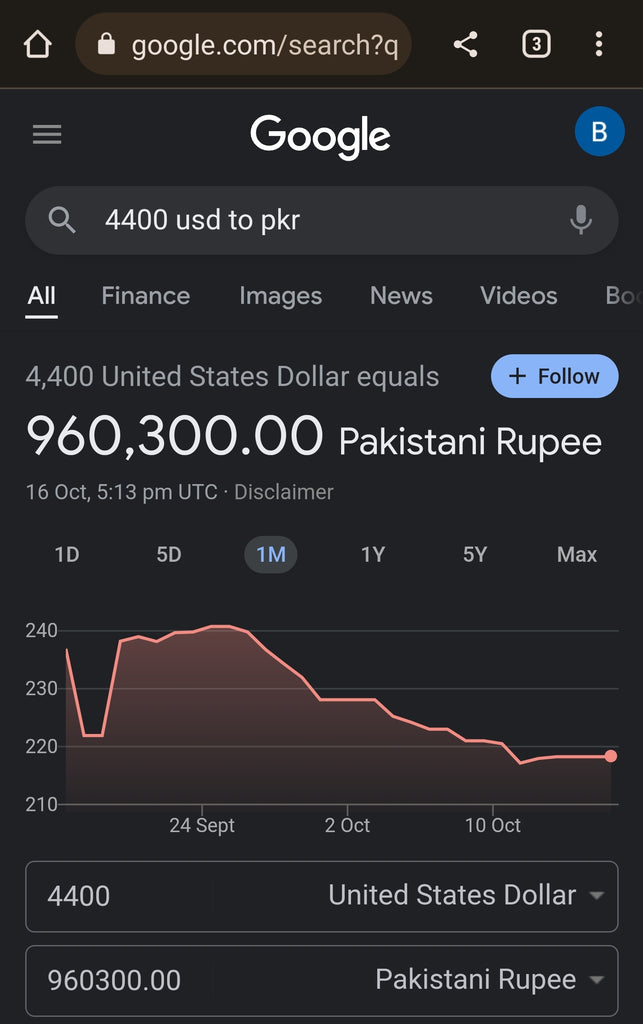Select the 1D chart range
Image resolution: width=643 pixels, height=1024 pixels.
(x=67, y=555)
